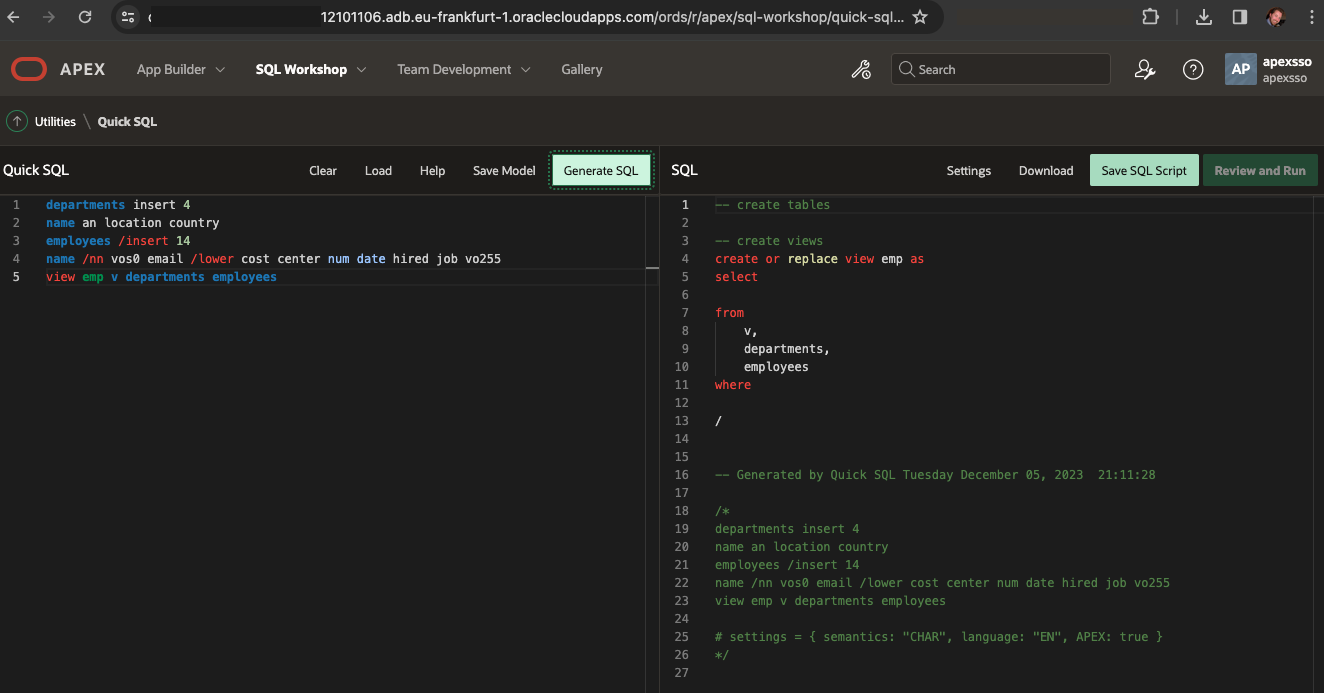This screenshot has height=693, width=1324.
Task: Click the apexsso username label
Action: pyautogui.click(x=1285, y=62)
